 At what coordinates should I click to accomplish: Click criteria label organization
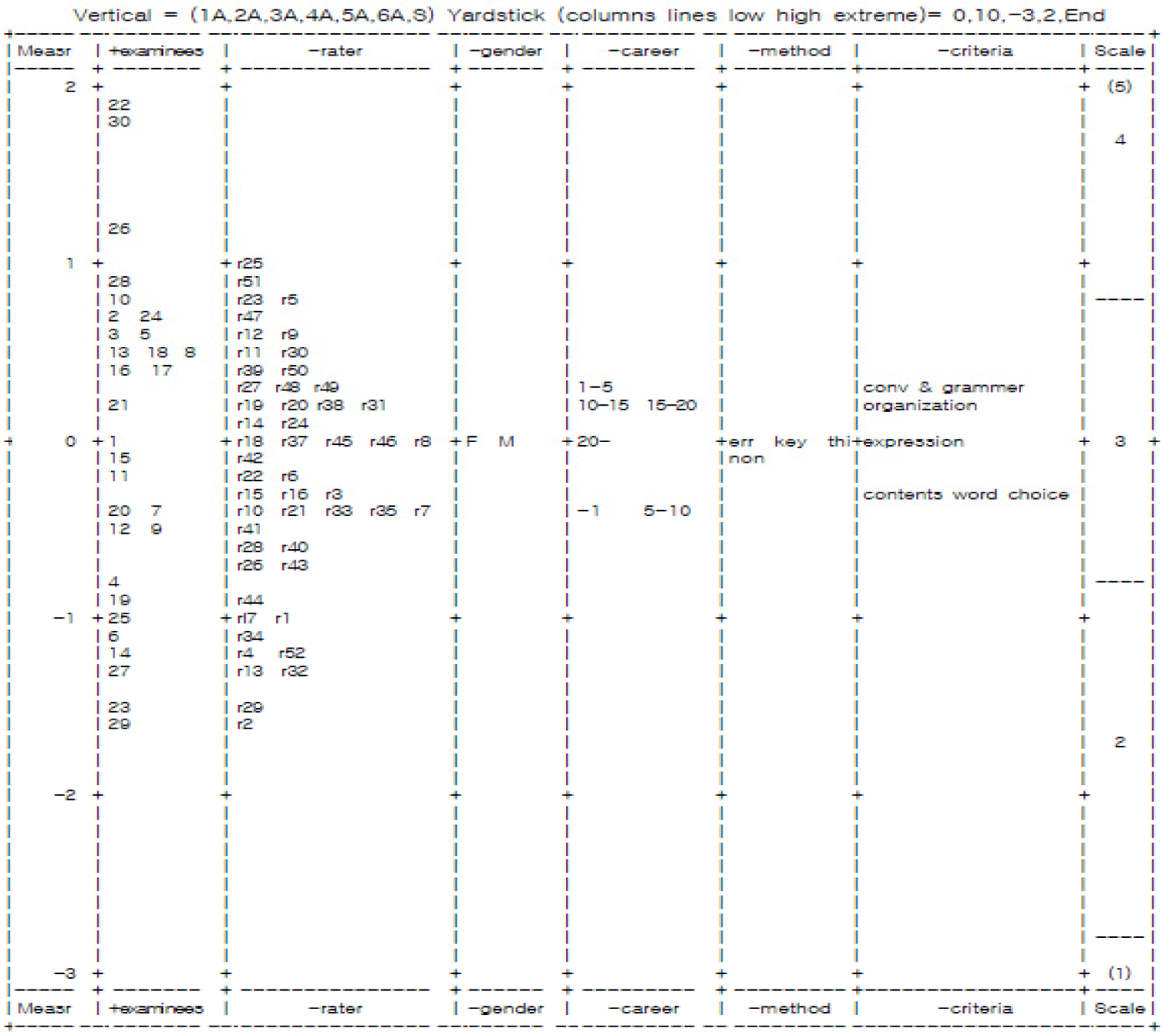(920, 406)
